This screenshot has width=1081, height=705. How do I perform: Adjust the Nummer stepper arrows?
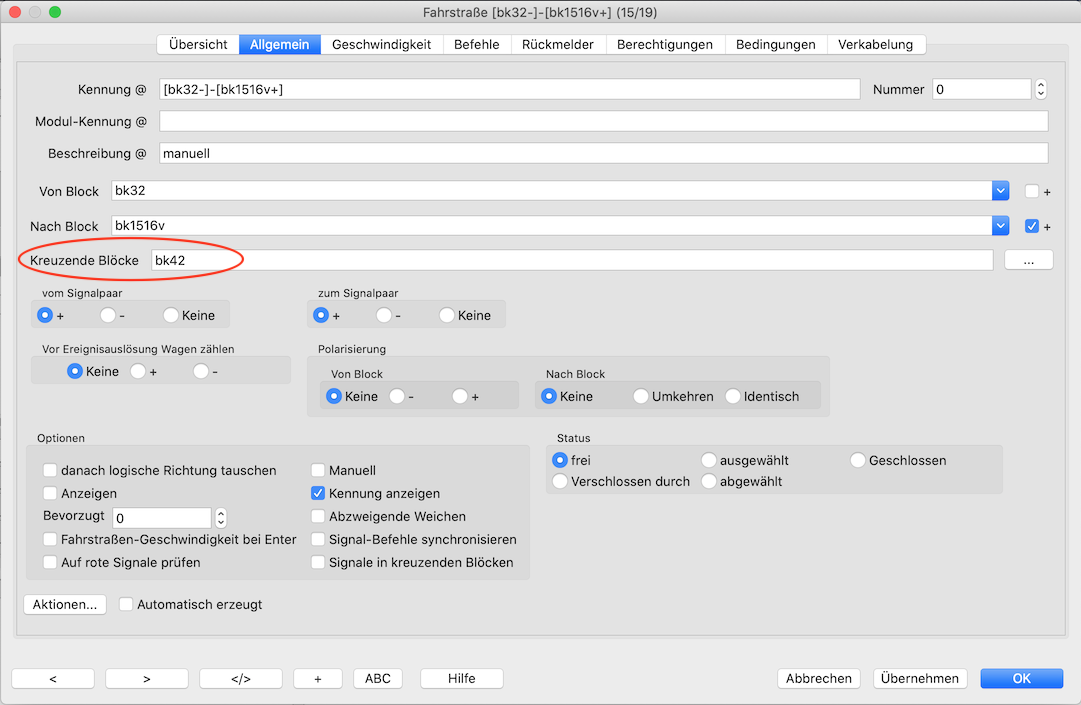tap(1040, 89)
